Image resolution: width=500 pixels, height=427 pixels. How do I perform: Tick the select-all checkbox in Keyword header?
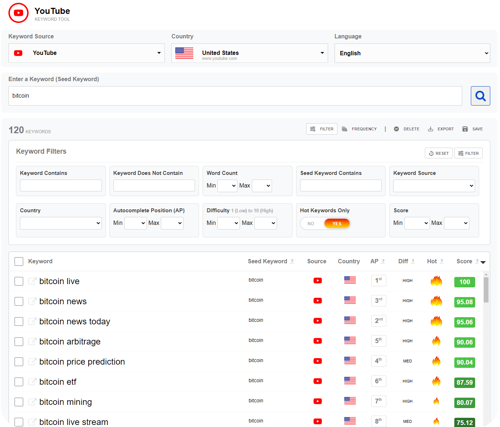[x=19, y=261]
